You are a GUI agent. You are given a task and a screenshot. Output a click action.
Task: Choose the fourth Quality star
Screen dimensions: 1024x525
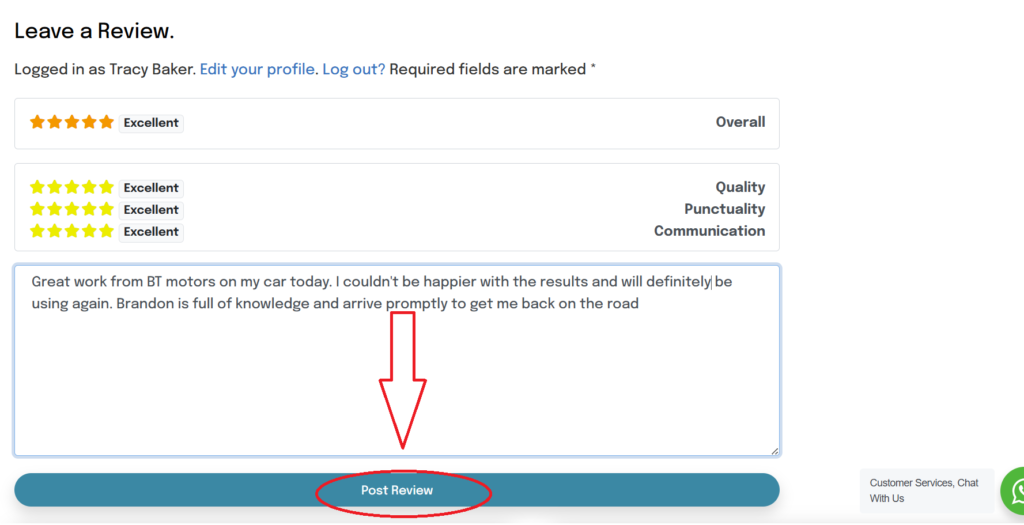pos(89,187)
